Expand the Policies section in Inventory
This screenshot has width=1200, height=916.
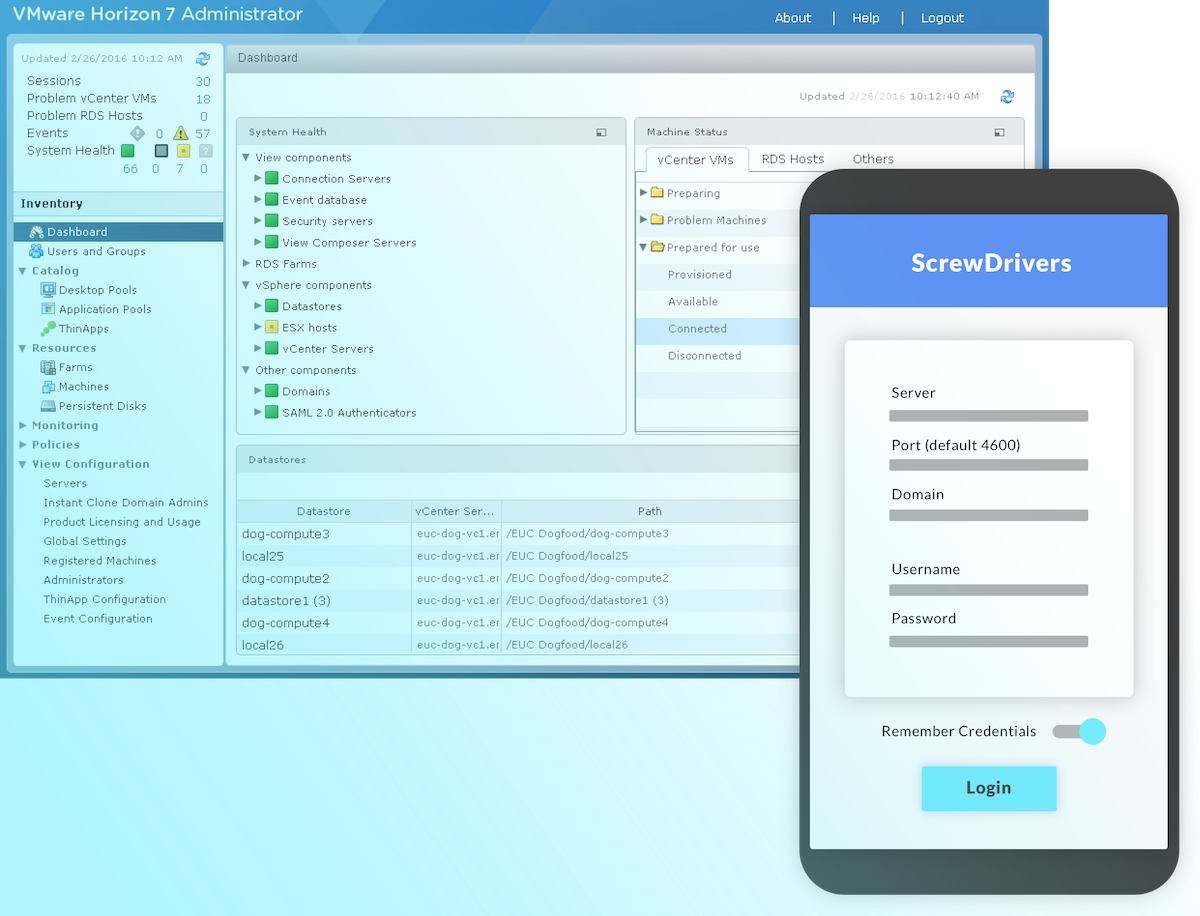coord(22,444)
